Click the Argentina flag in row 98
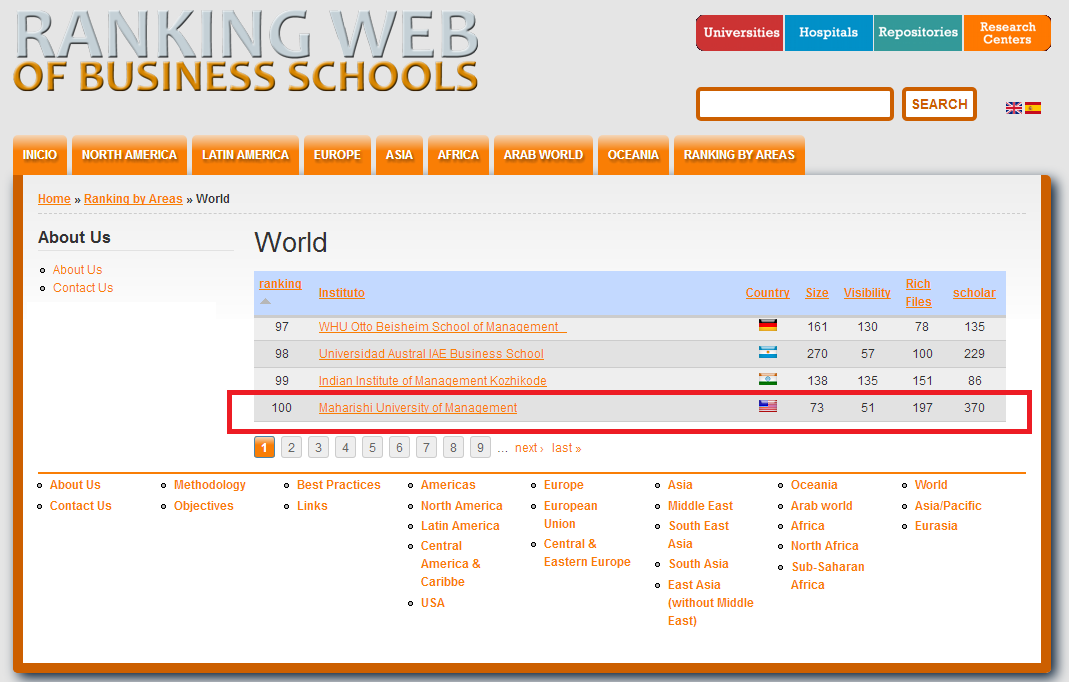The height and width of the screenshot is (682, 1069). pyautogui.click(x=768, y=353)
